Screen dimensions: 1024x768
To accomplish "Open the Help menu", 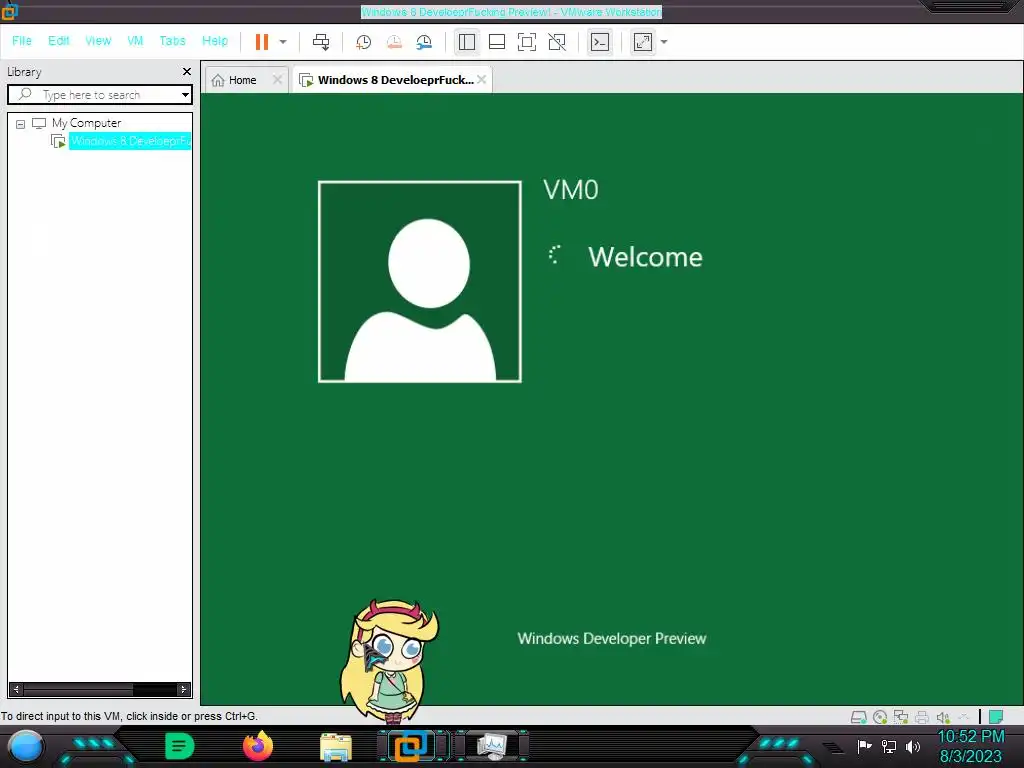I will pyautogui.click(x=215, y=40).
